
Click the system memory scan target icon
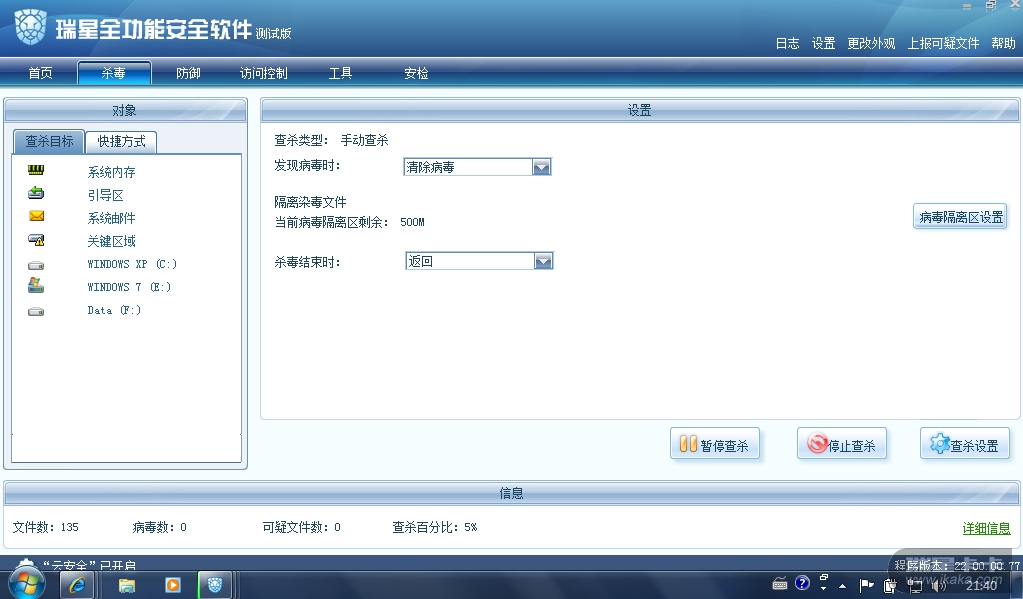(36, 170)
